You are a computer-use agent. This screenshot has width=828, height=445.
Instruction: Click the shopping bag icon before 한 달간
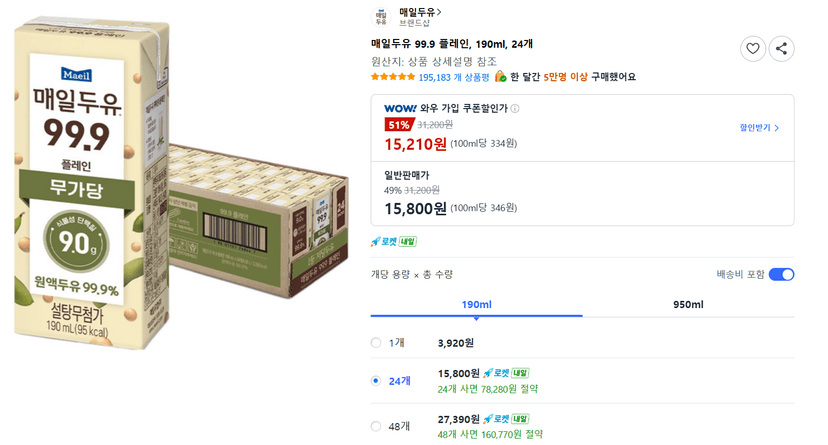click(500, 77)
